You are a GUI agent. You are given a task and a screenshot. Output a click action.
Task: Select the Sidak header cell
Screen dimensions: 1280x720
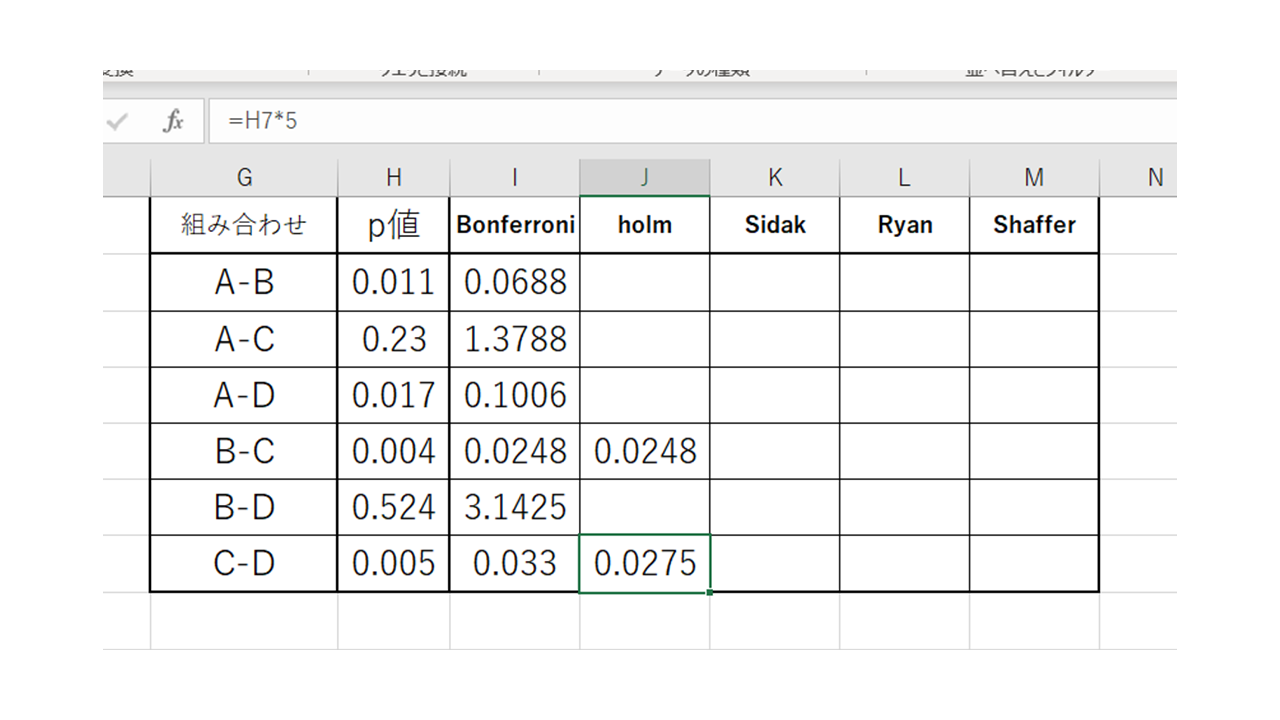(x=774, y=225)
